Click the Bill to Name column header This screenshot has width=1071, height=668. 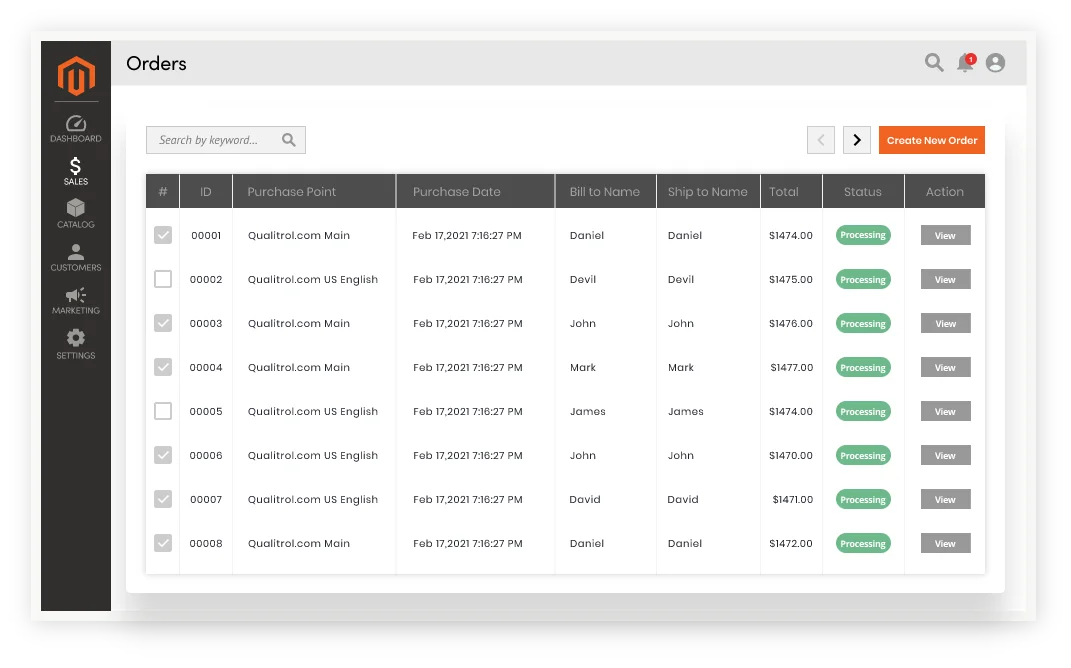click(605, 191)
